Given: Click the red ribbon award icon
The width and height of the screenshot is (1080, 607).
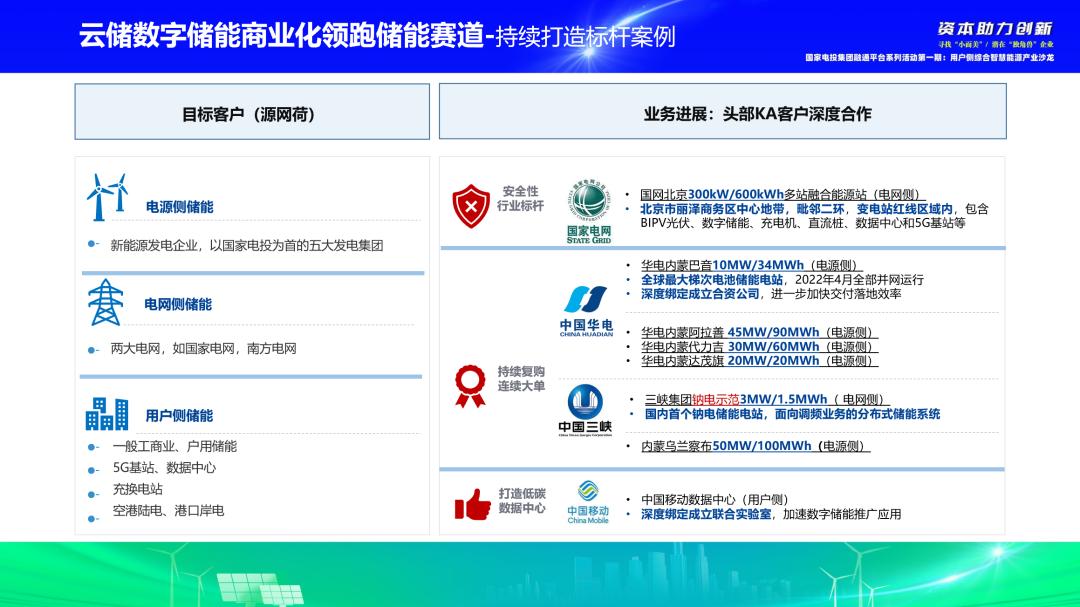Looking at the screenshot, I should click(x=470, y=386).
